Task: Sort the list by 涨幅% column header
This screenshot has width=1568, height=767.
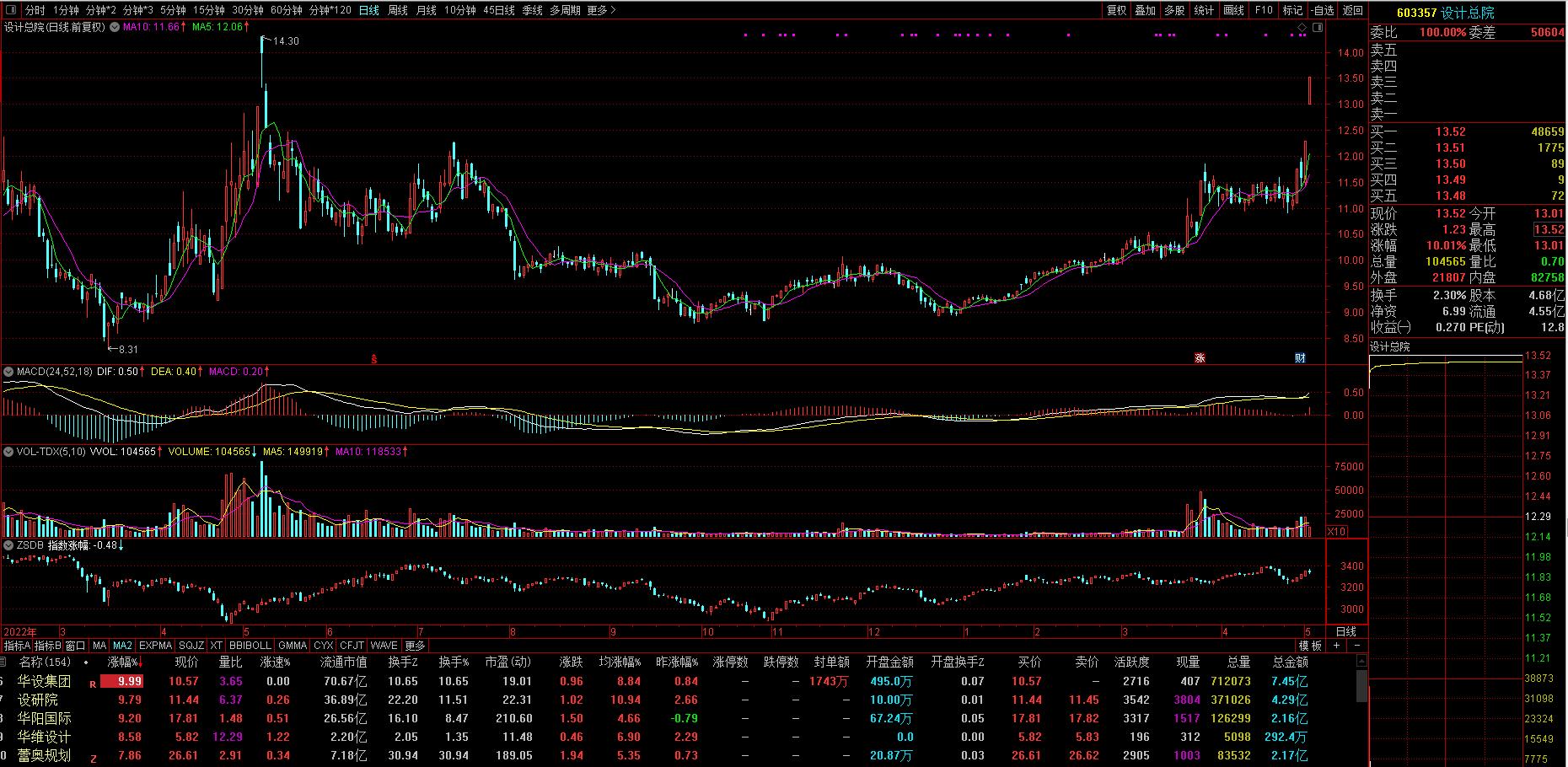Action: pos(124,662)
